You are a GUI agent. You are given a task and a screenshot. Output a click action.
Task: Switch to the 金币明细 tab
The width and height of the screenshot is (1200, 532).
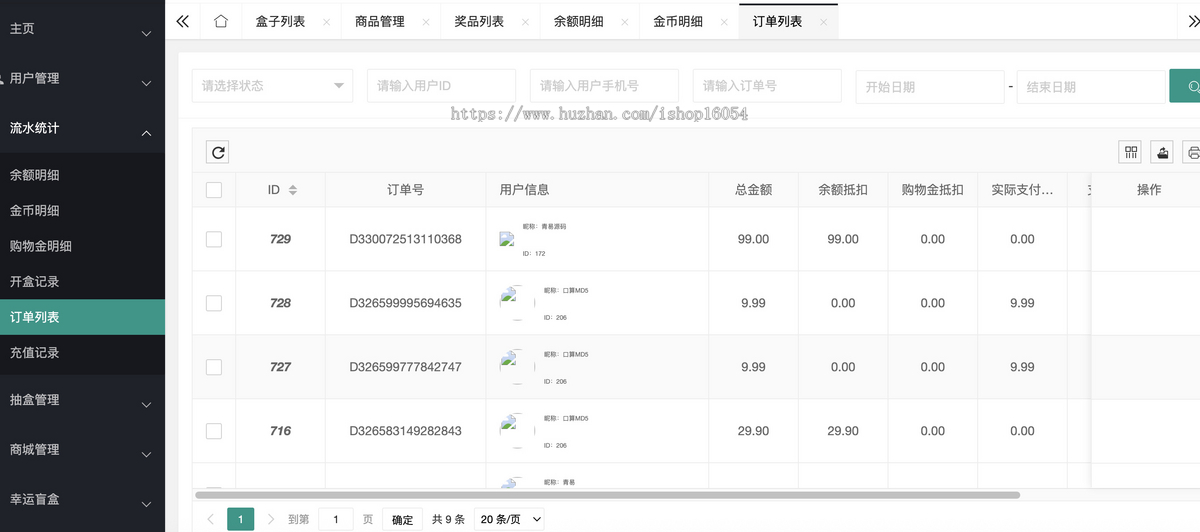click(679, 21)
